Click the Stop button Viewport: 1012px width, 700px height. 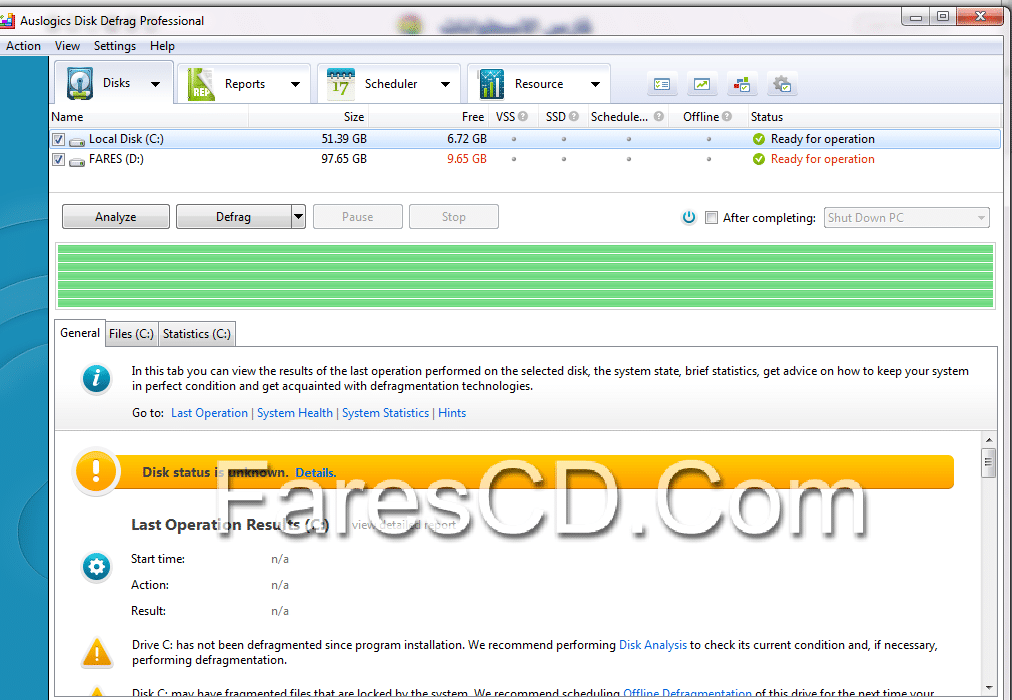tap(454, 217)
